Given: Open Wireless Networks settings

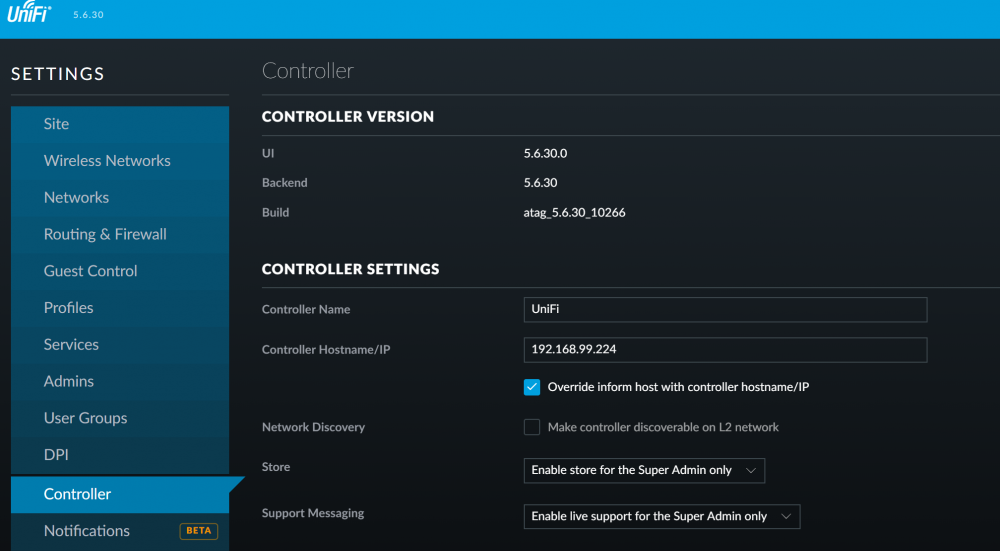Looking at the screenshot, I should point(120,161).
